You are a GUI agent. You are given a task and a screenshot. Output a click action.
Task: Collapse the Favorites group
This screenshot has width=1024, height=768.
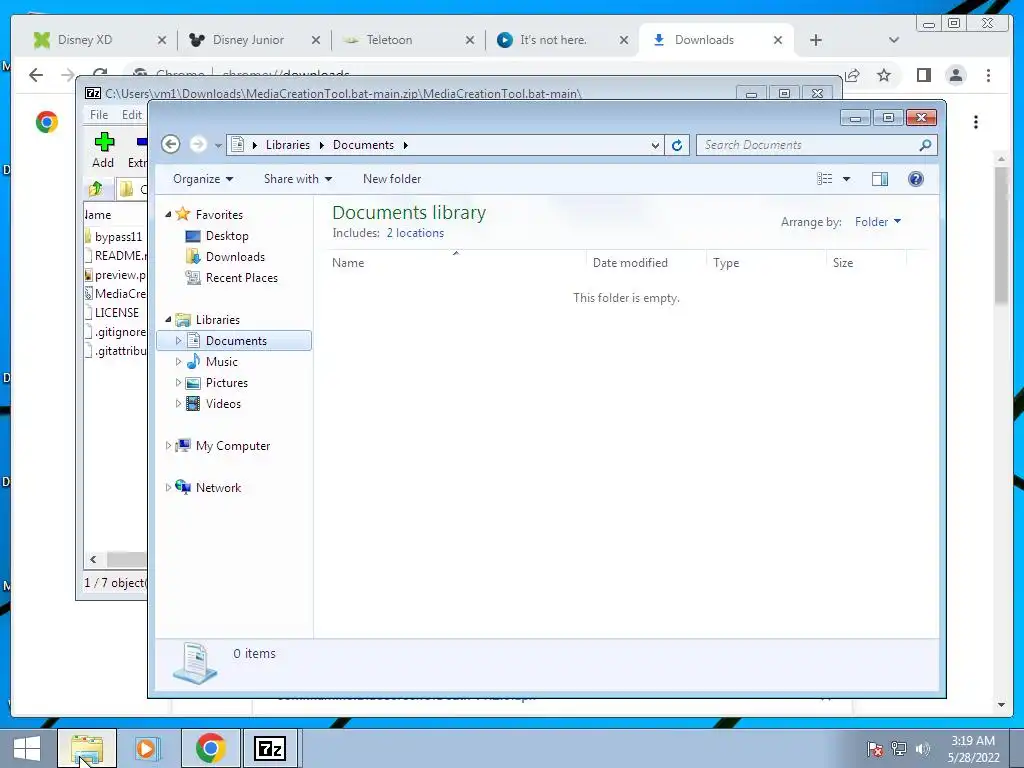point(168,214)
